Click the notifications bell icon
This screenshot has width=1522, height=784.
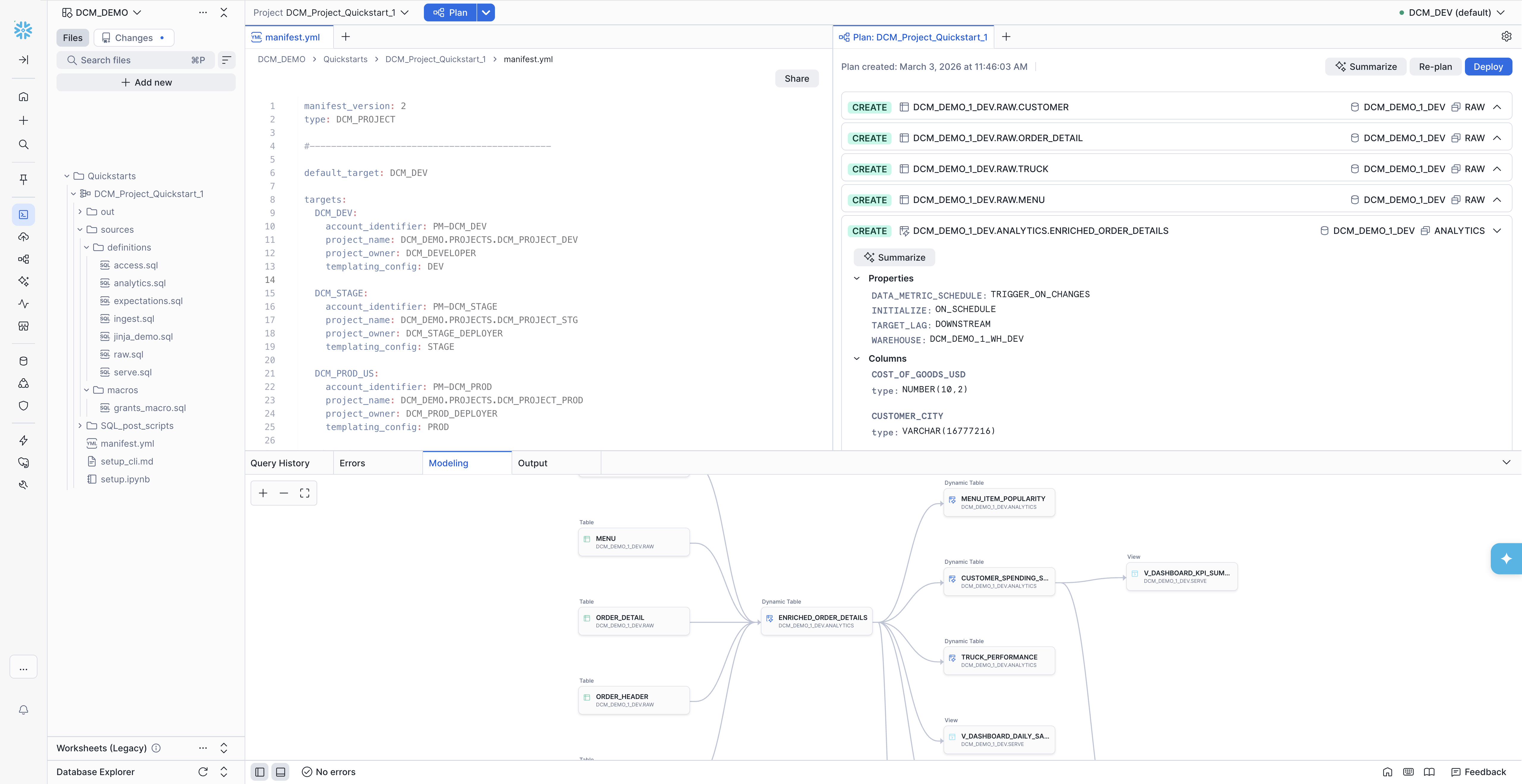[x=24, y=710]
